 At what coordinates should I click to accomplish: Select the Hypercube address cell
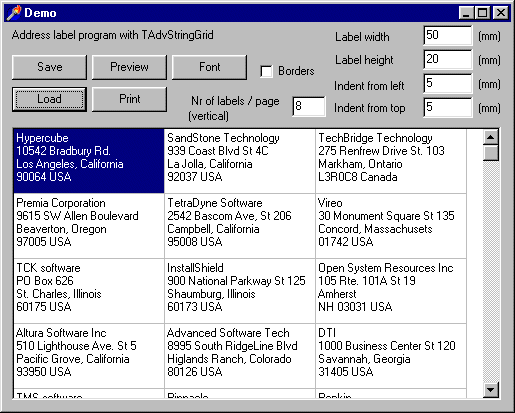click(89, 161)
